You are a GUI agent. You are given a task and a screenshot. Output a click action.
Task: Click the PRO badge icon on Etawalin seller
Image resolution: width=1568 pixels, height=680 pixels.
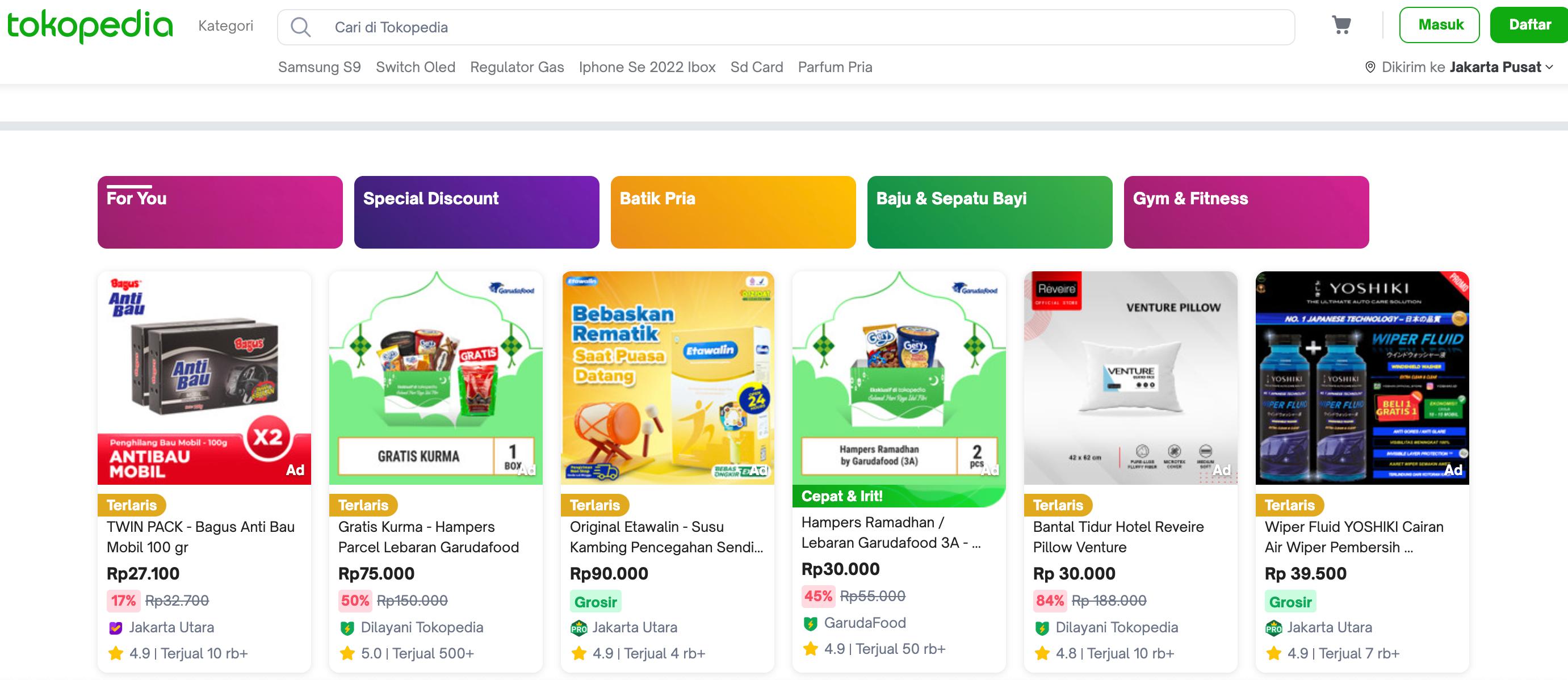(578, 628)
